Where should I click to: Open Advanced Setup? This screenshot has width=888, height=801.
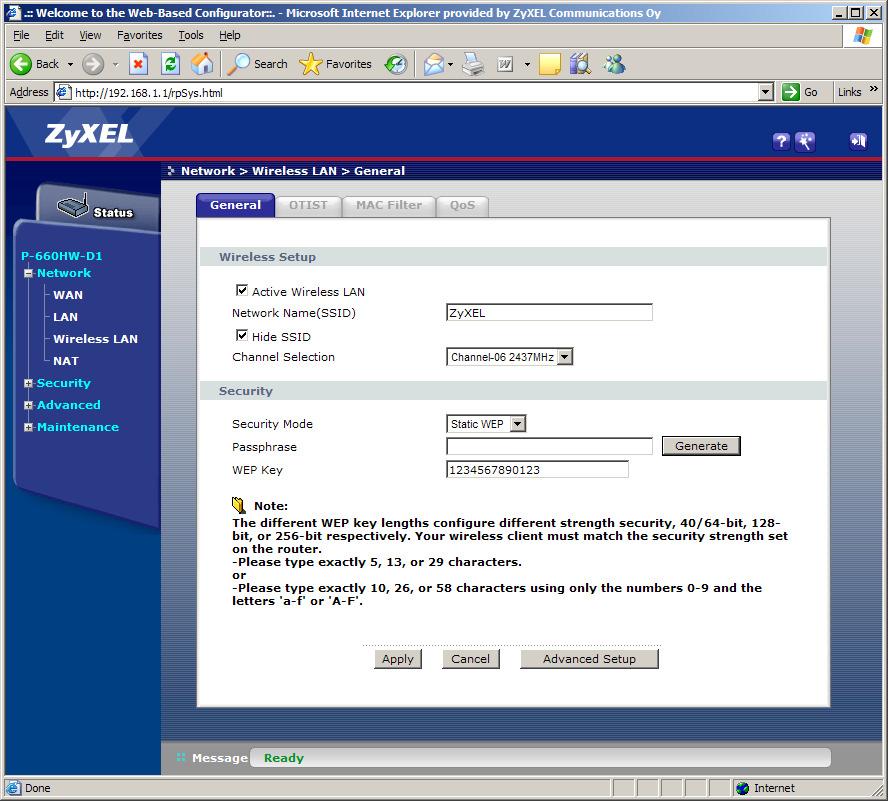(589, 659)
